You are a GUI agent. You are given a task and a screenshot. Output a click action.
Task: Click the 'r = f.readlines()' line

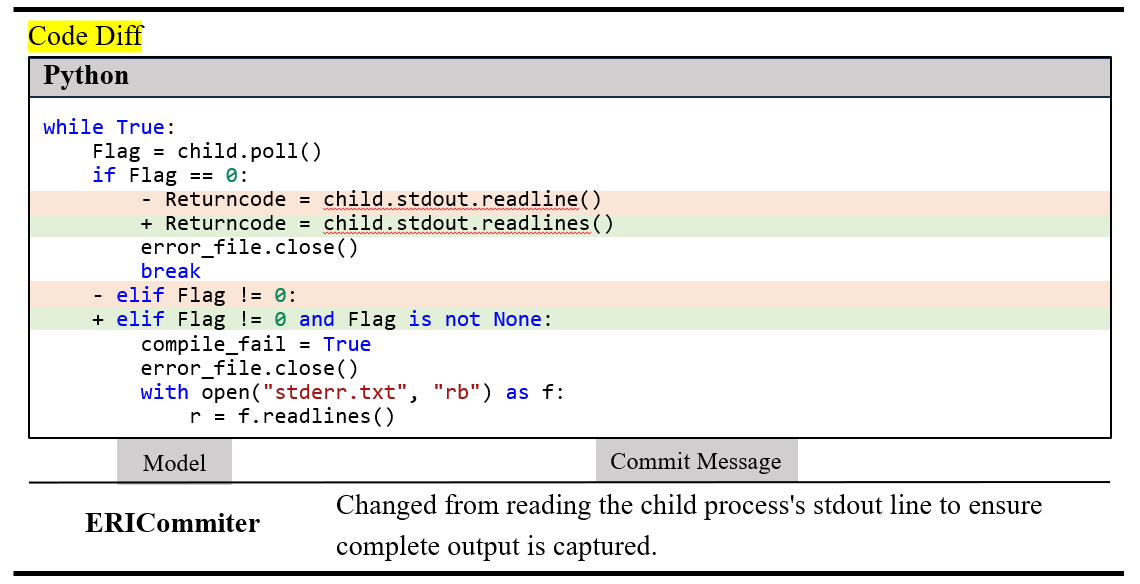coord(292,416)
